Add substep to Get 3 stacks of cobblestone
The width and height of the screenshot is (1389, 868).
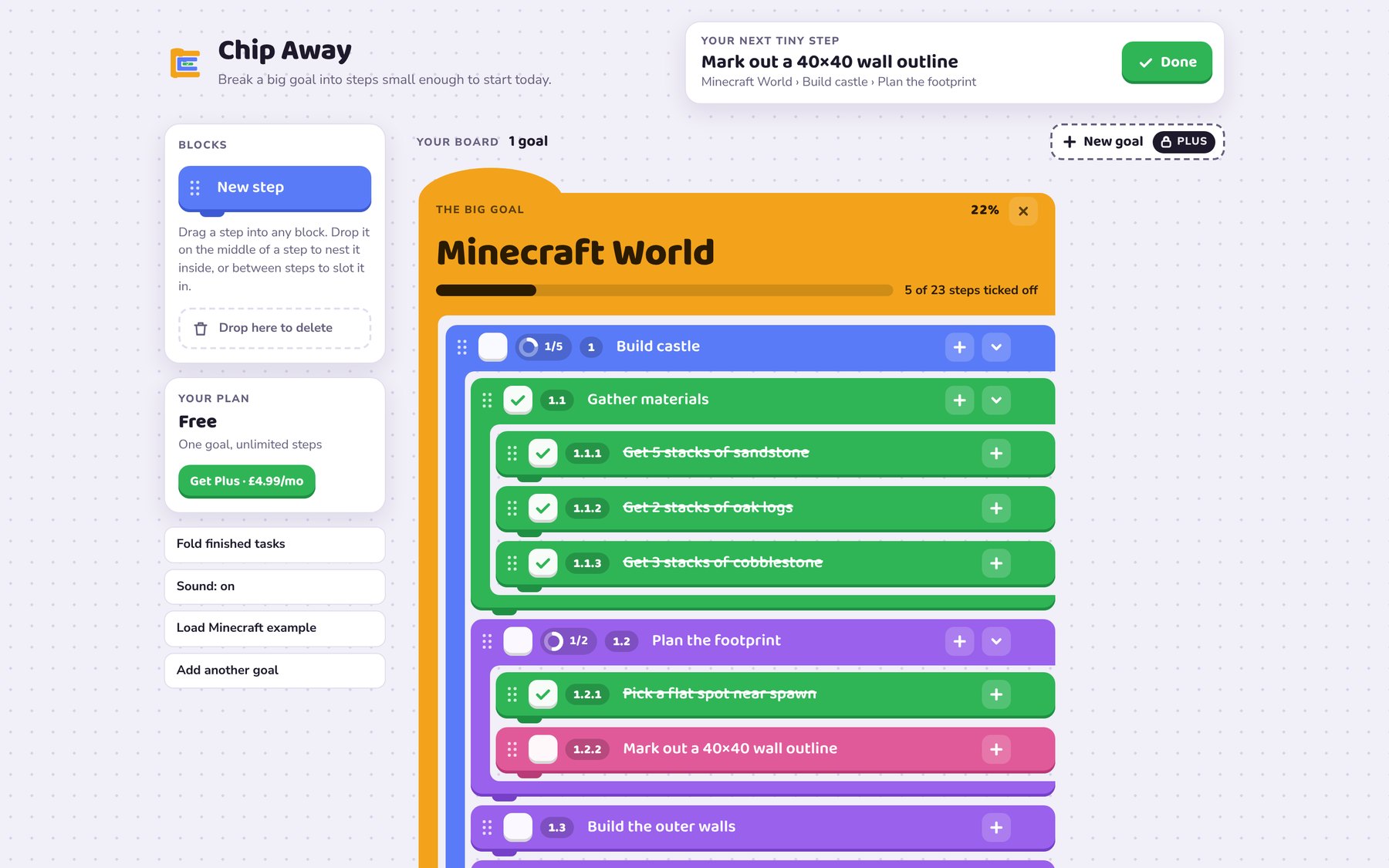[996, 563]
